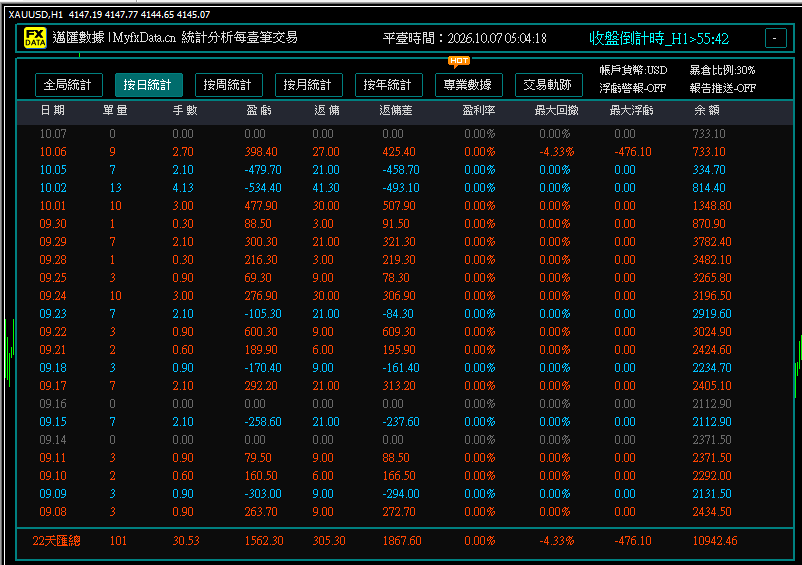Click the 盈虧 column header

(x=258, y=110)
